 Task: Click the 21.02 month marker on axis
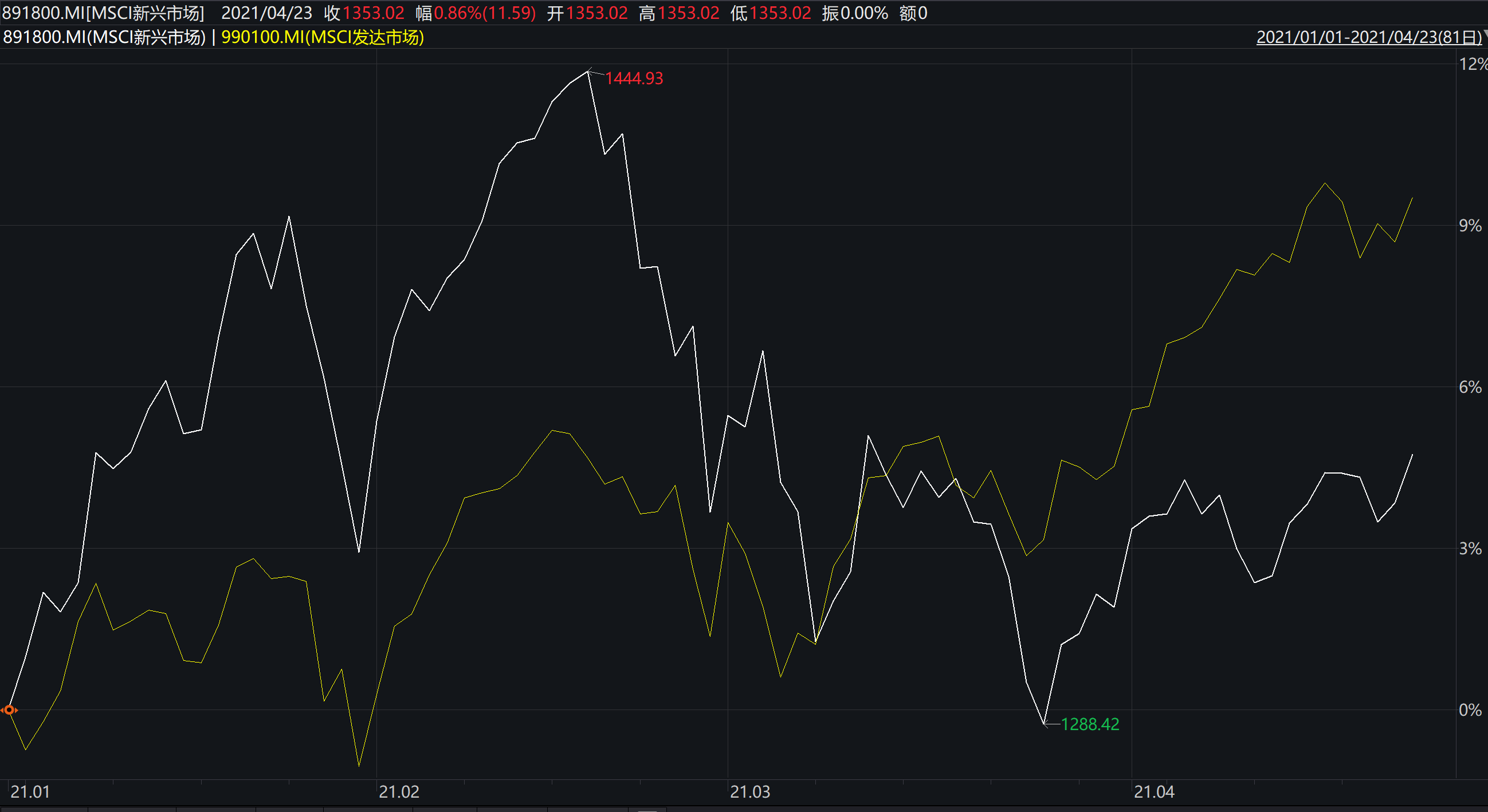399,792
